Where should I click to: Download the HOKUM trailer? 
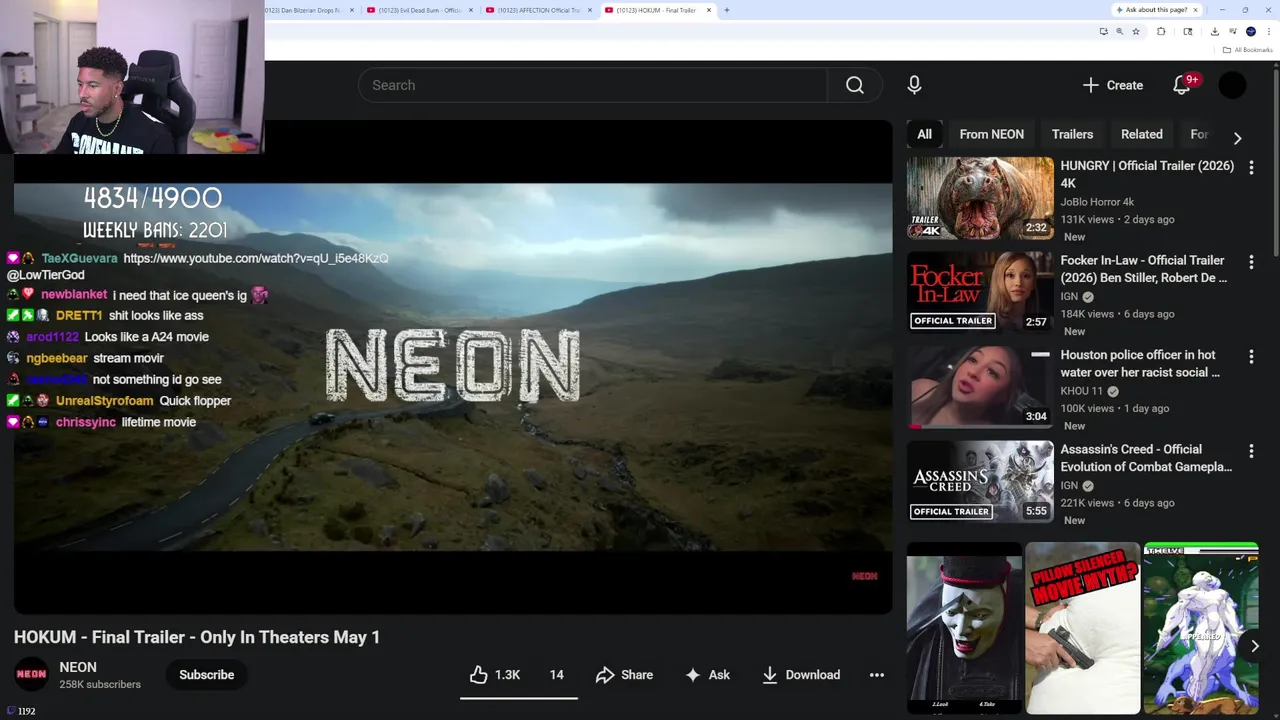pos(801,675)
